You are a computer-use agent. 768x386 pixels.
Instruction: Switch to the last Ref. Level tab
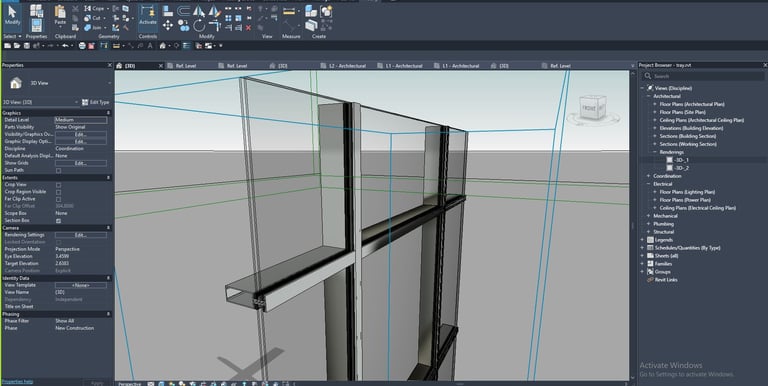click(560, 66)
